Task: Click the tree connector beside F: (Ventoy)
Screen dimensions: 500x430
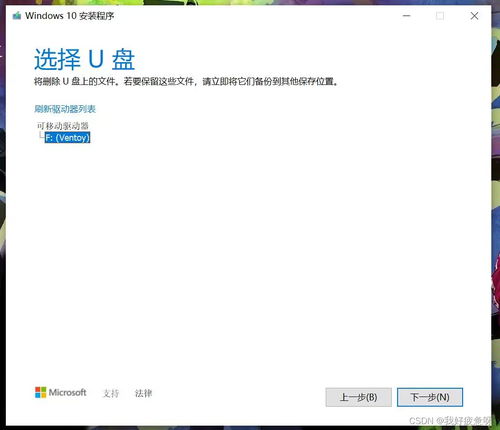Action: (41, 135)
